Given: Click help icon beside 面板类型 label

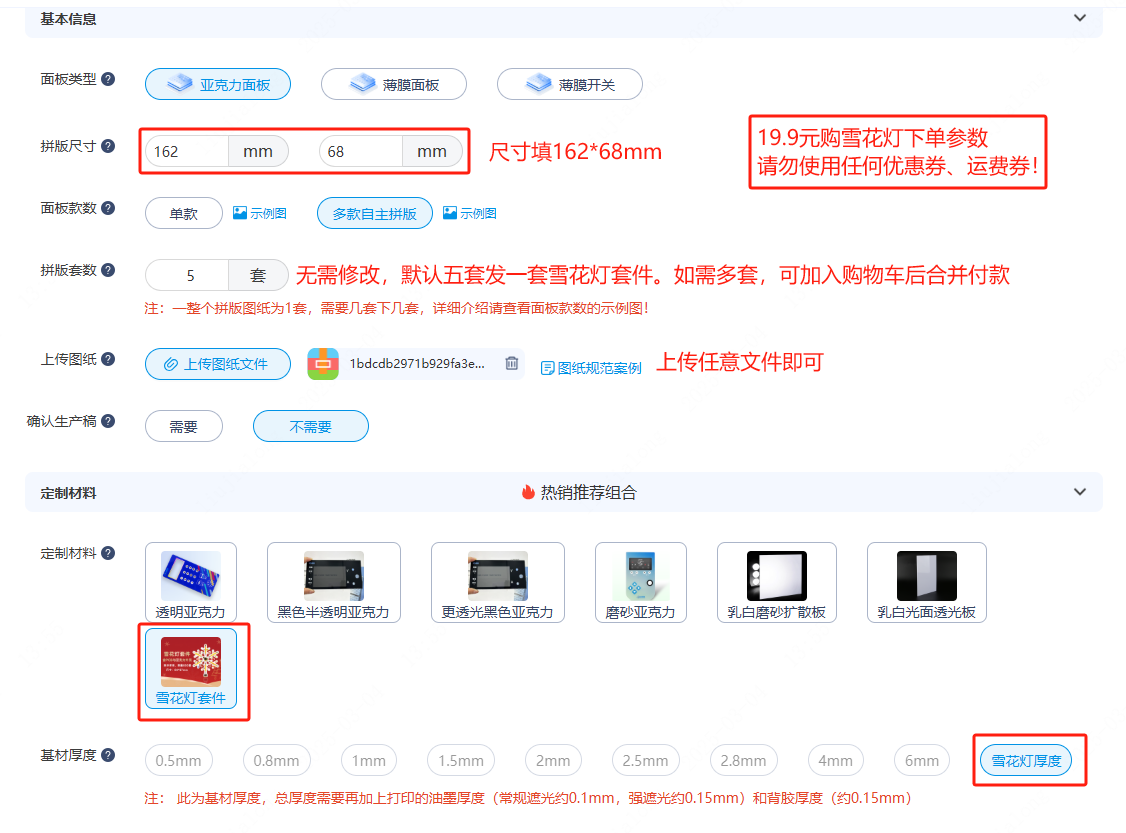Looking at the screenshot, I should click(108, 79).
